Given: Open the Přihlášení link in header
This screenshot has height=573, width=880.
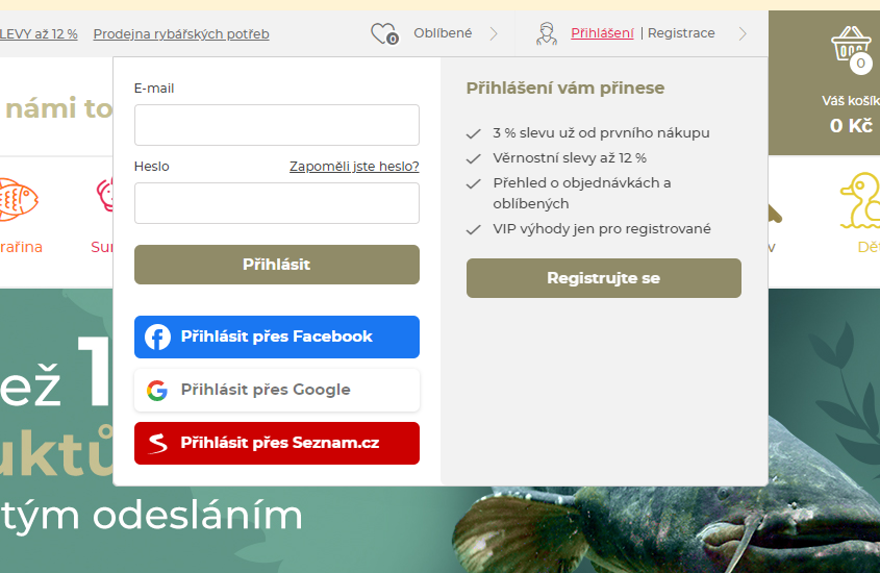Looking at the screenshot, I should [x=602, y=34].
